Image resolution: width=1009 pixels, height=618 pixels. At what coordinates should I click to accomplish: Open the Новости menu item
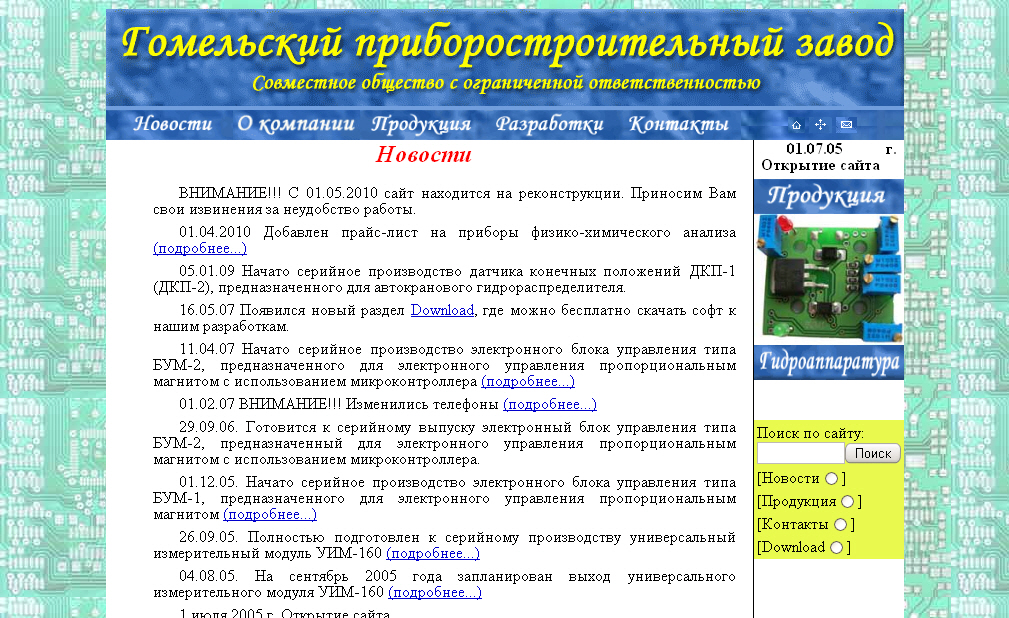pos(172,124)
